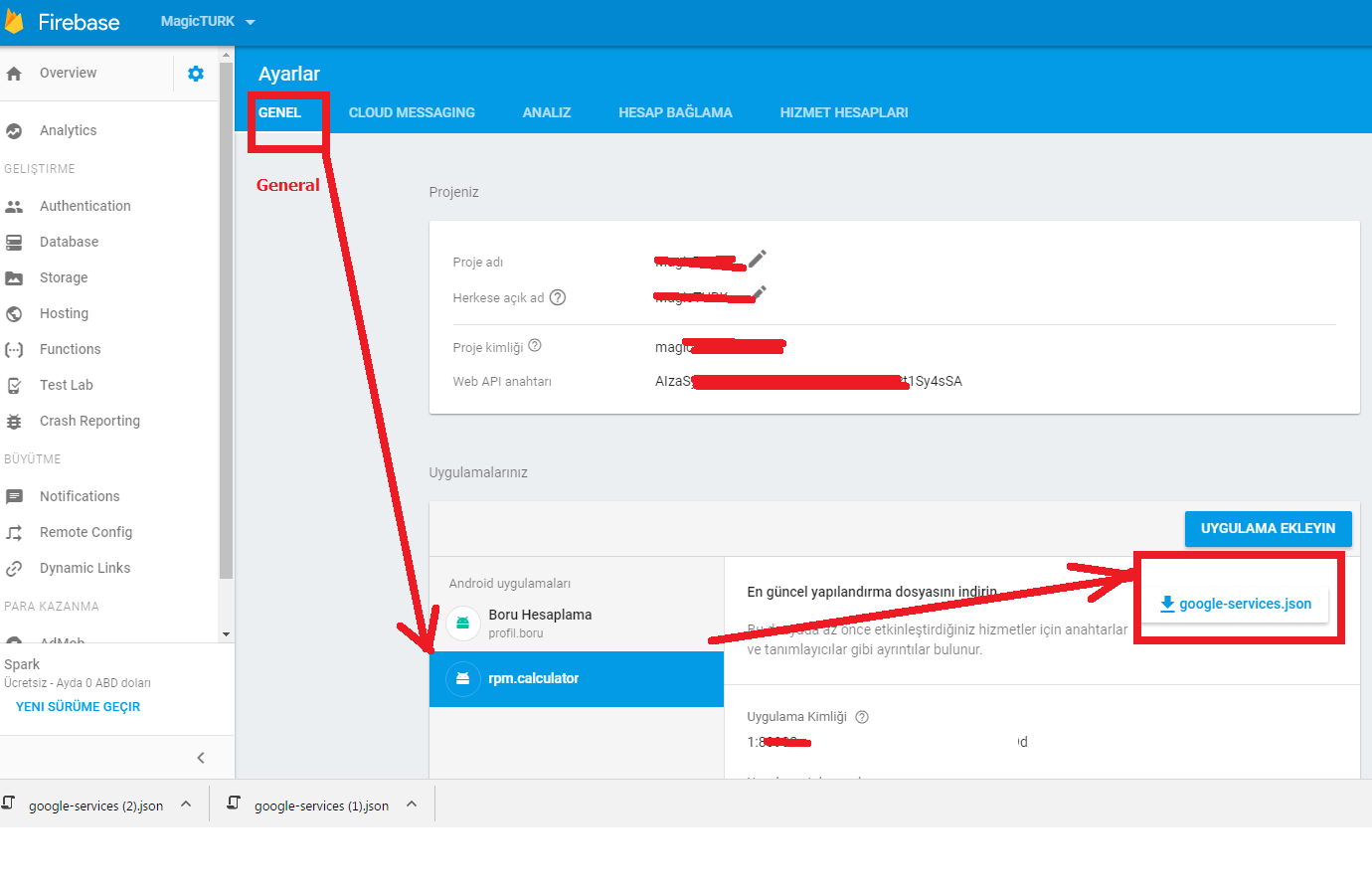Open Remote Config section

tap(86, 533)
